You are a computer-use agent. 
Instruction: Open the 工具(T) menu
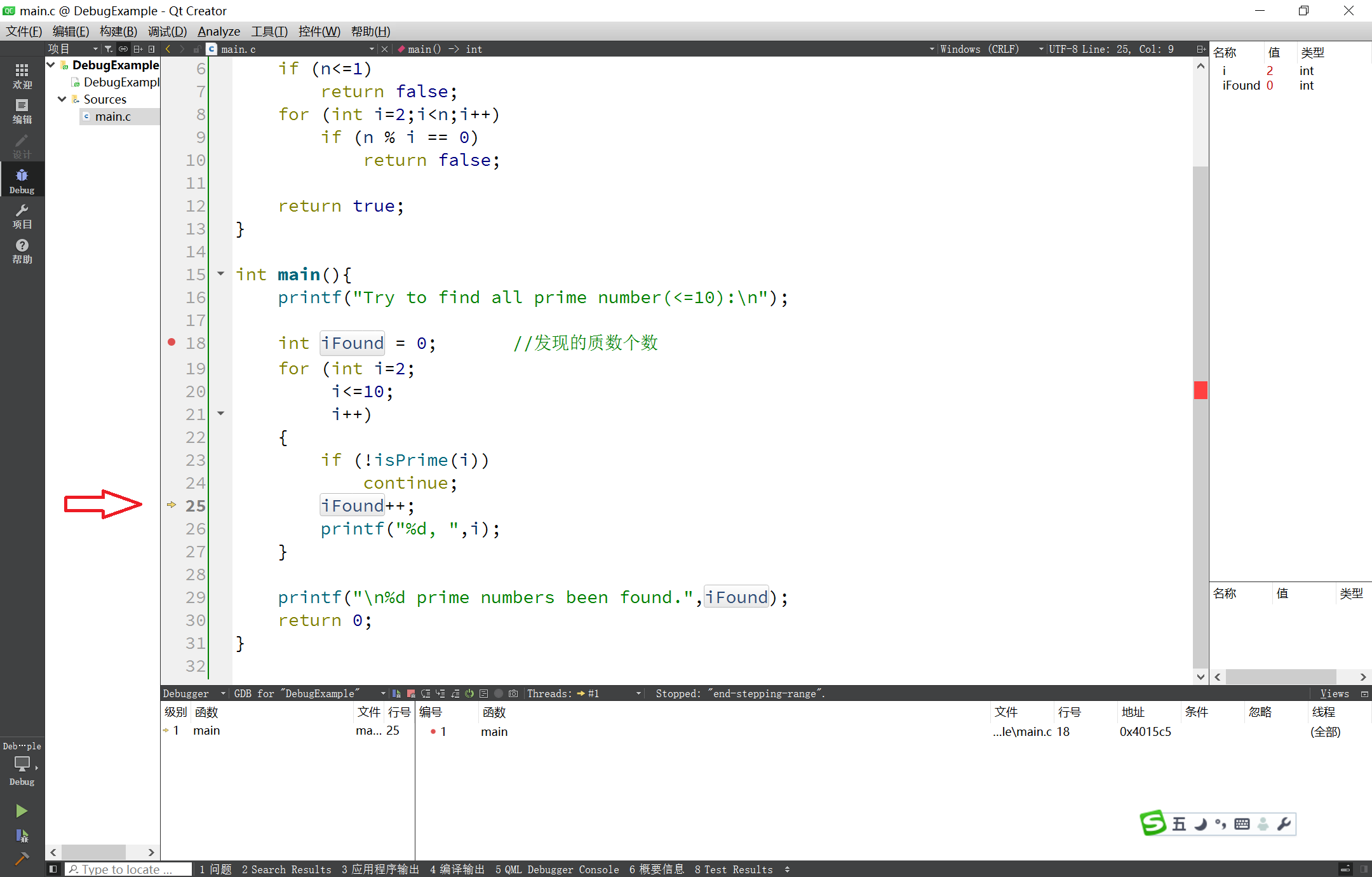(269, 31)
